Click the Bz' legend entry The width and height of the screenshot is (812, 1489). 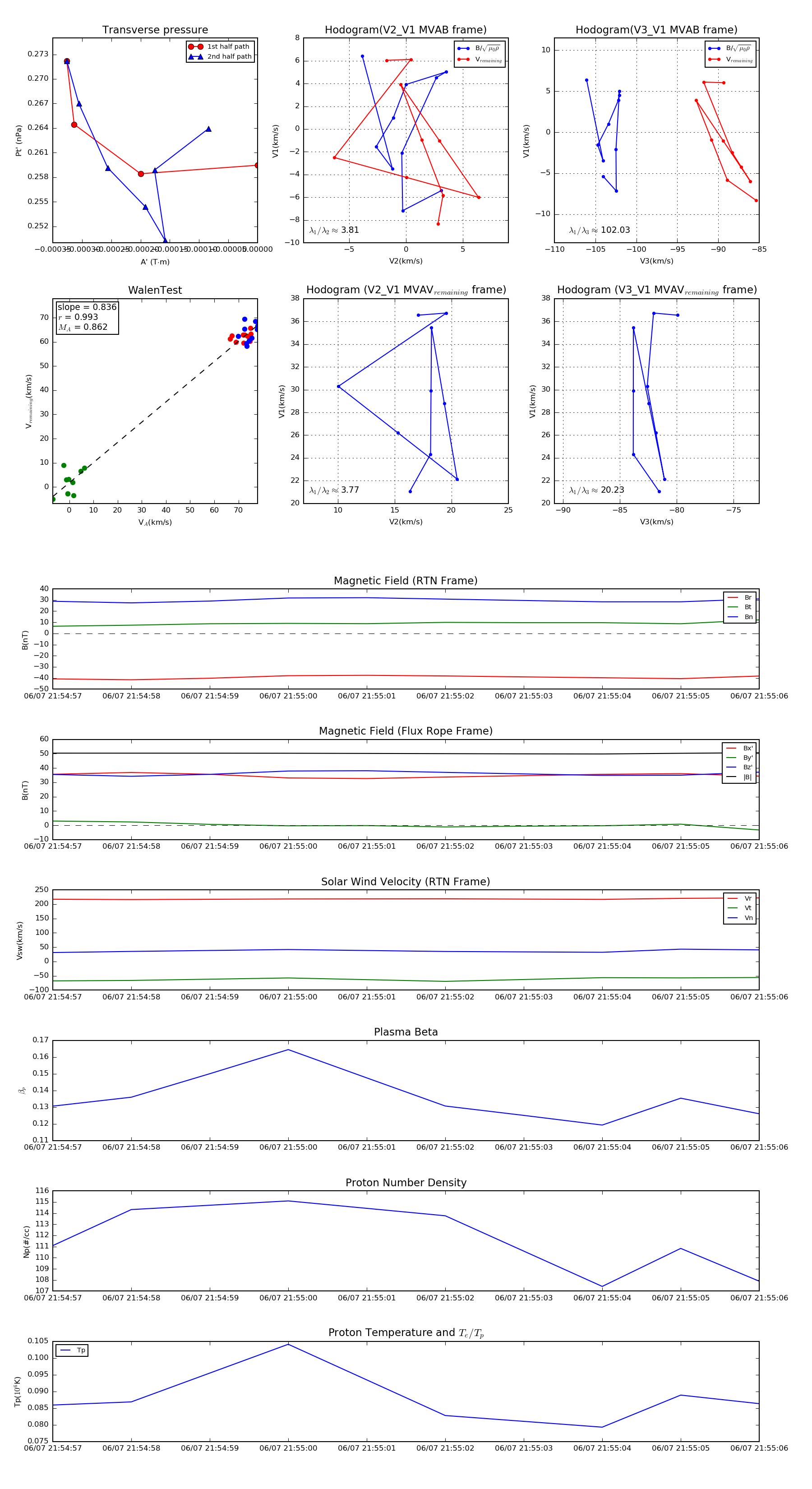(739, 767)
